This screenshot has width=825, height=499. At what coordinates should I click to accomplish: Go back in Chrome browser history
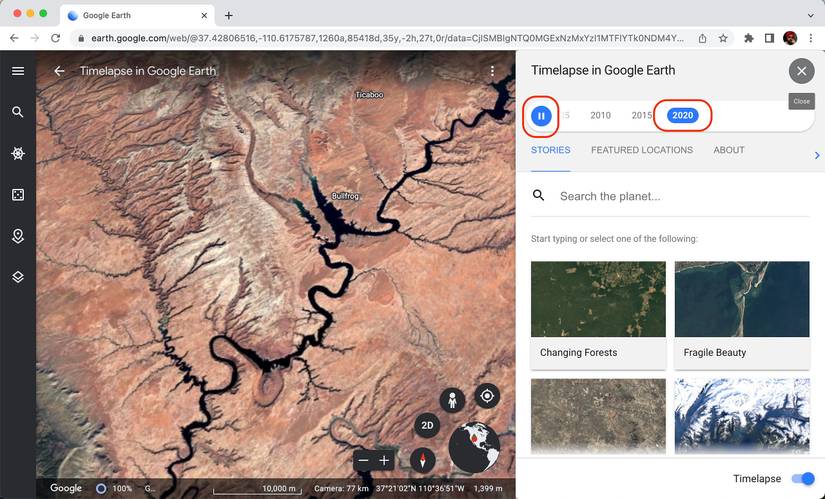click(14, 38)
